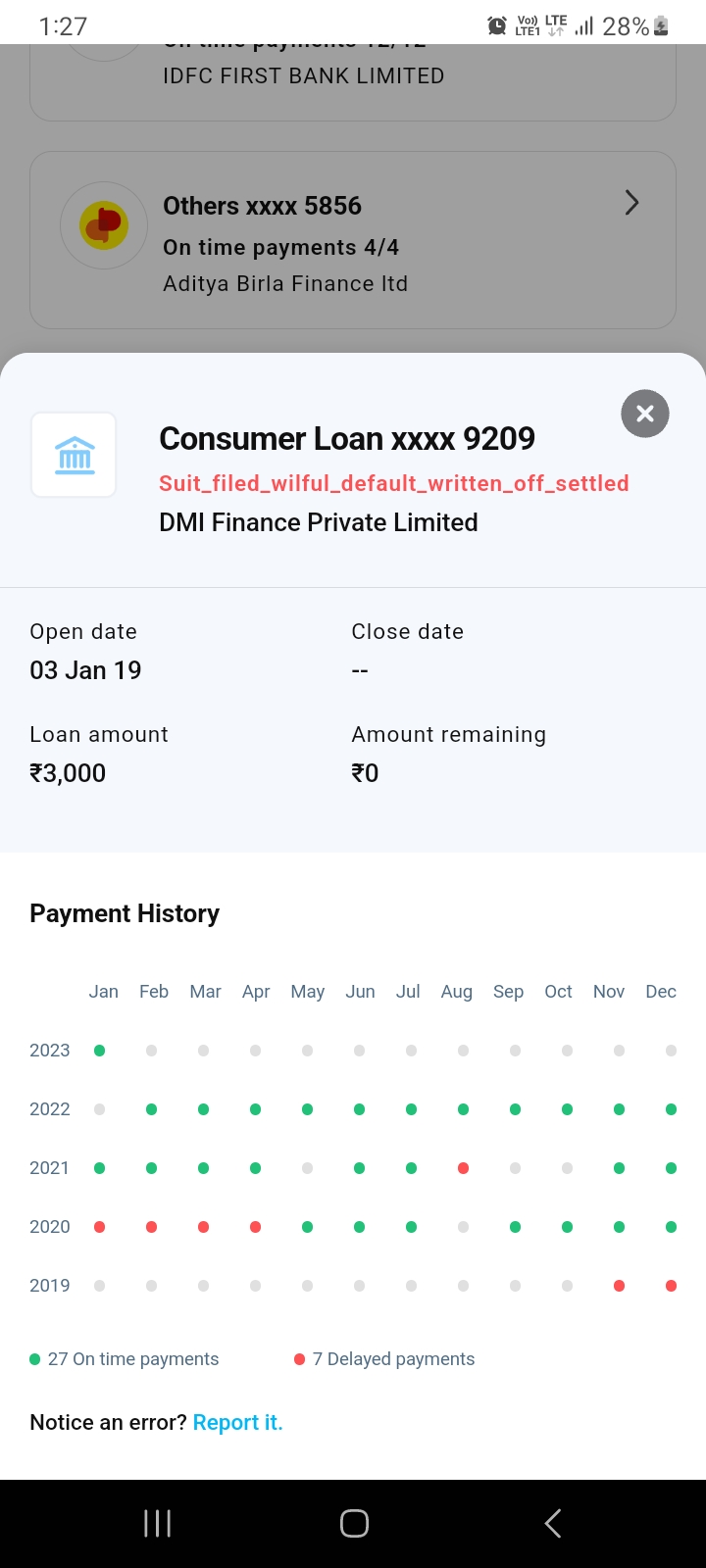Tap the battery icon in status bar
706x1568 pixels.
pyautogui.click(x=661, y=26)
